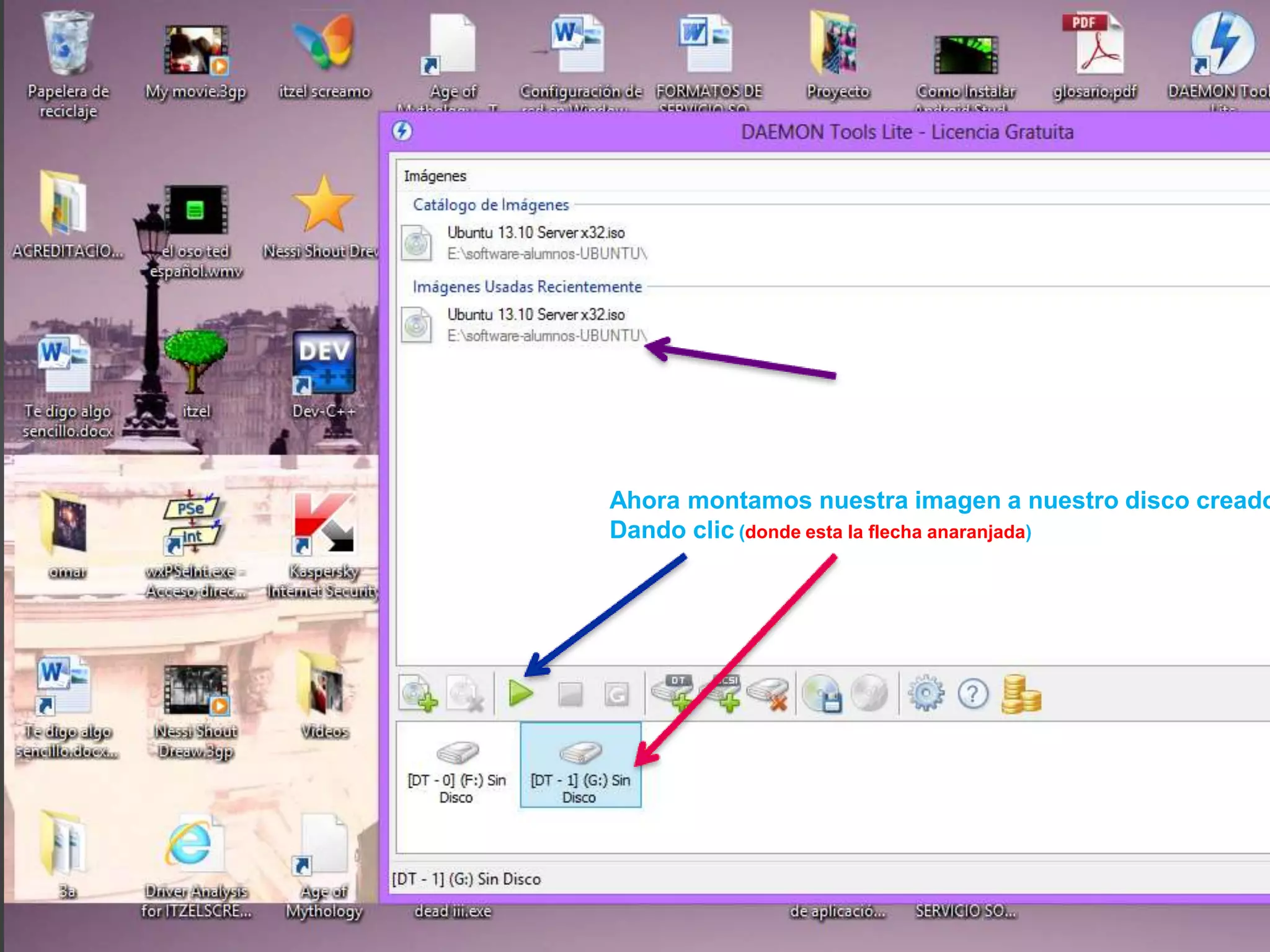Viewport: 1270px width, 952px height.
Task: Click the gray Unmount stop button
Action: pyautogui.click(x=570, y=694)
